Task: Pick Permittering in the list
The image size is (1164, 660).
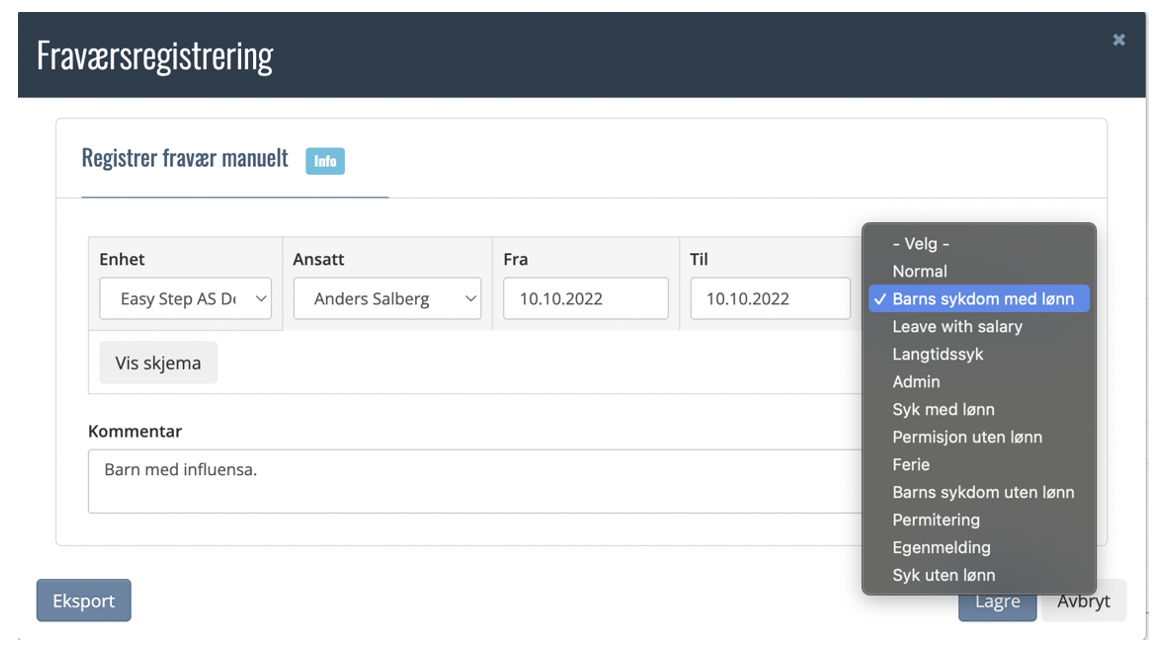Action: pos(936,520)
